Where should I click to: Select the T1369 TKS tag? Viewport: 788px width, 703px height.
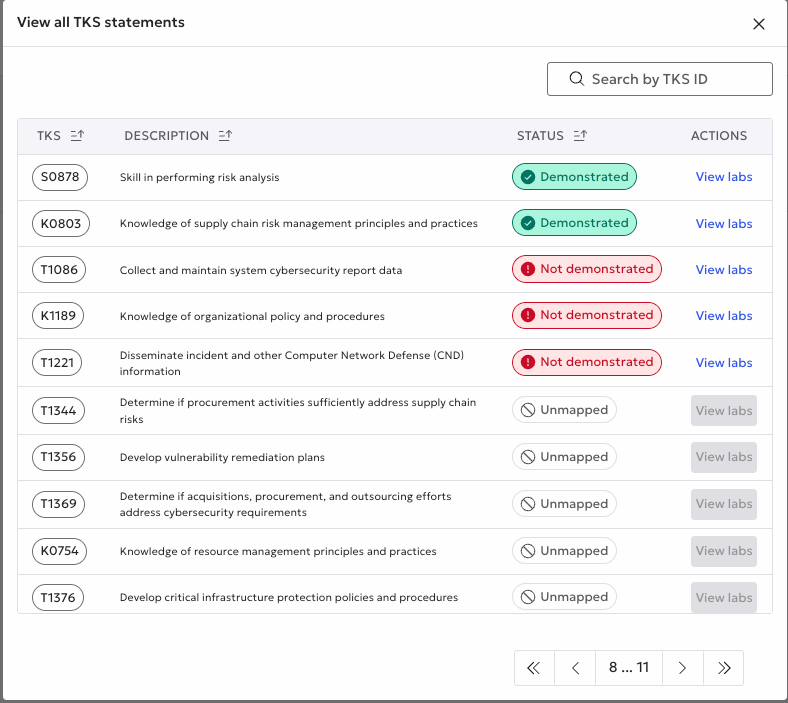click(58, 504)
